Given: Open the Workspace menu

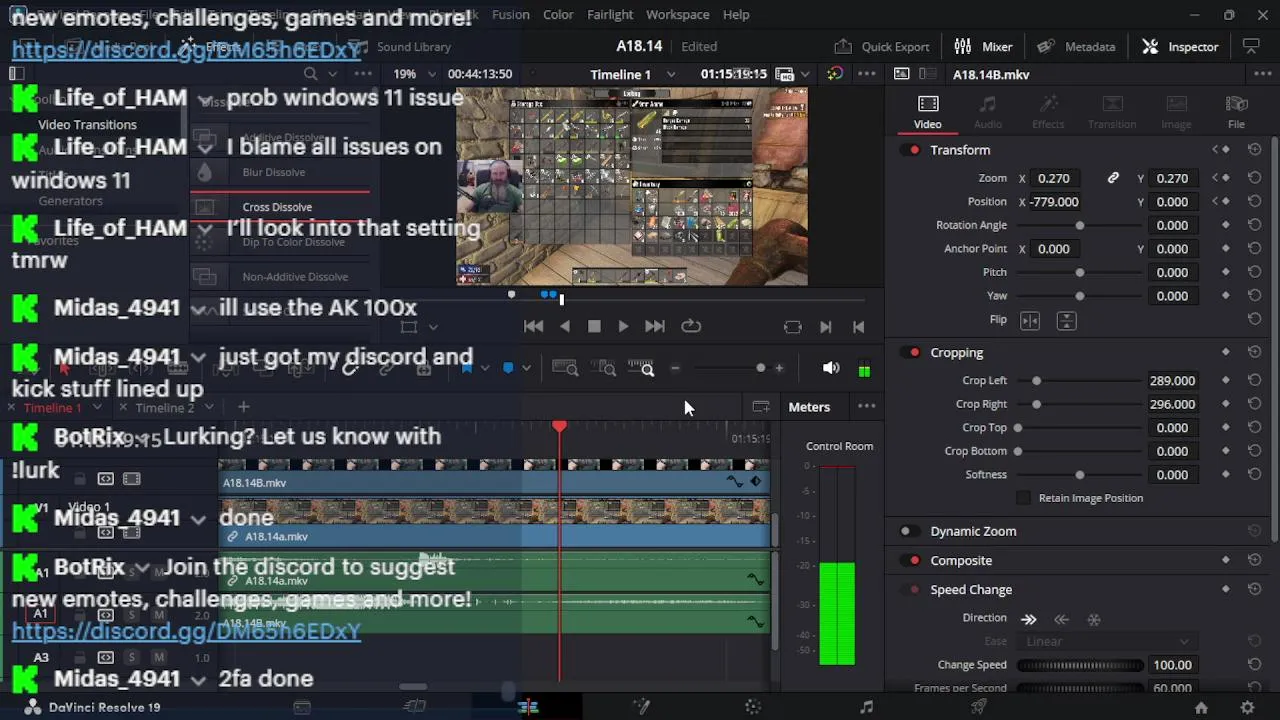Looking at the screenshot, I should 678,15.
